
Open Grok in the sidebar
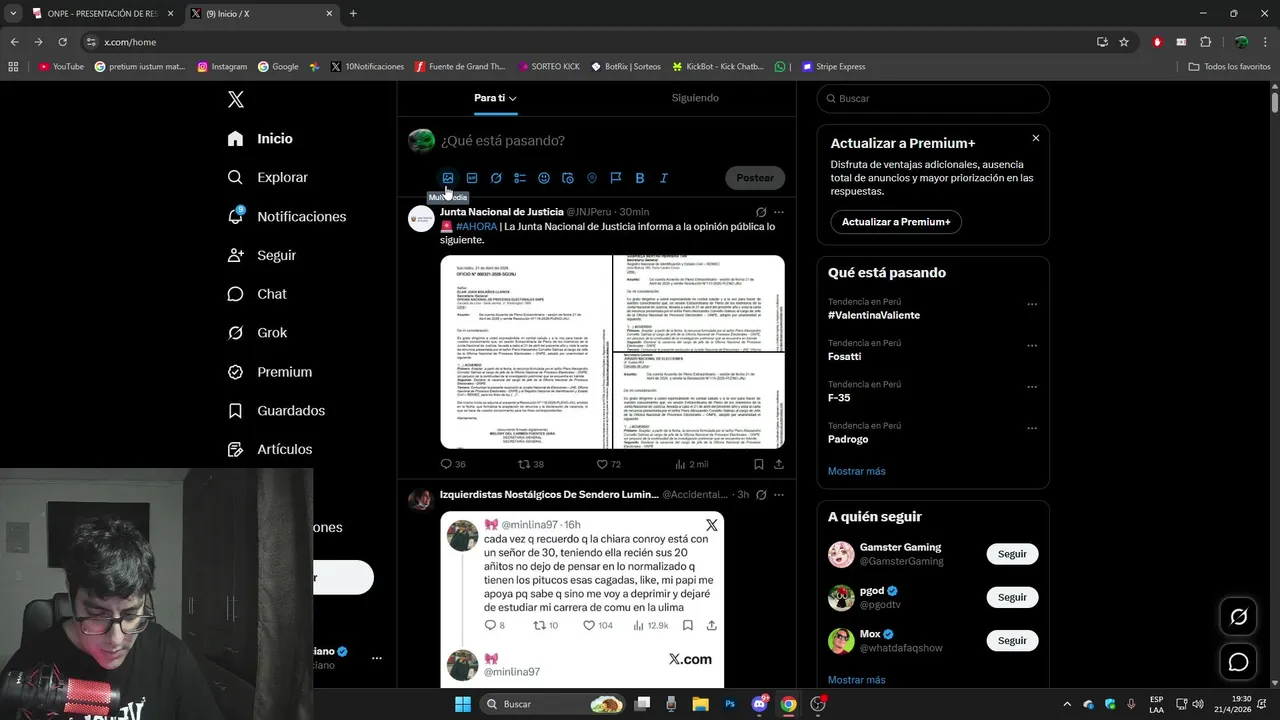click(x=256, y=333)
